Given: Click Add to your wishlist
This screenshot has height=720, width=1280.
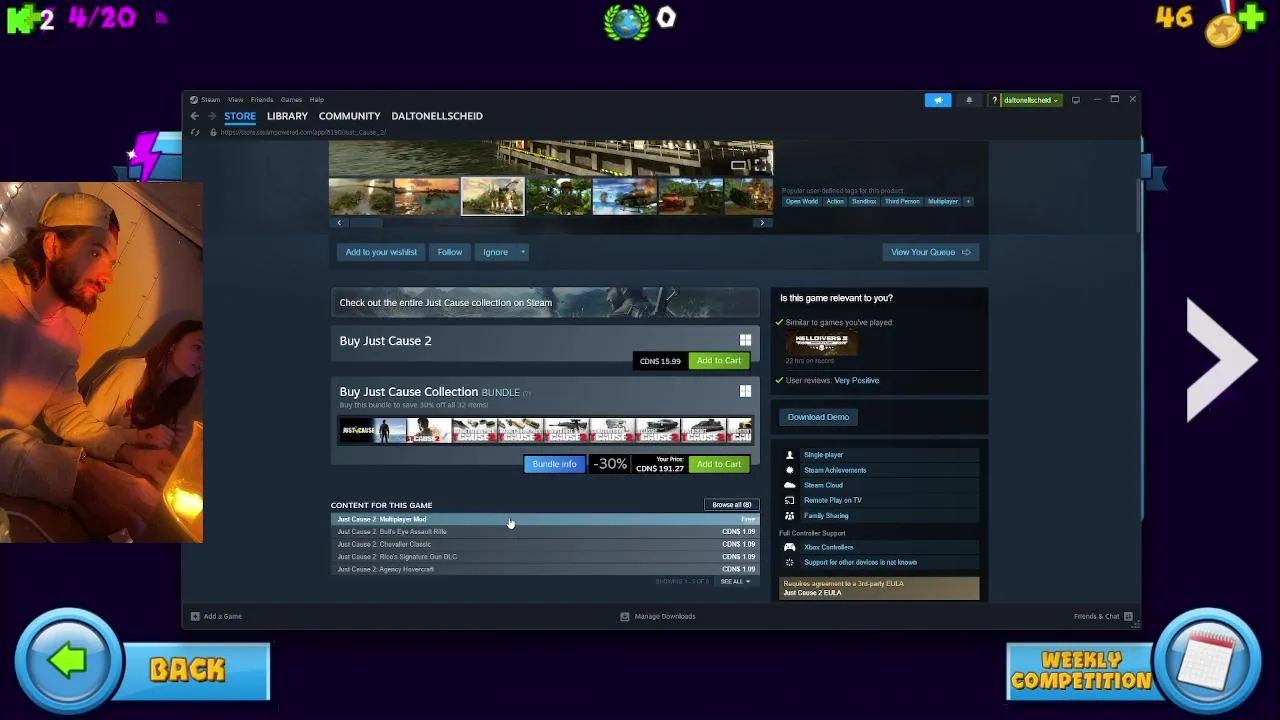Looking at the screenshot, I should point(381,252).
